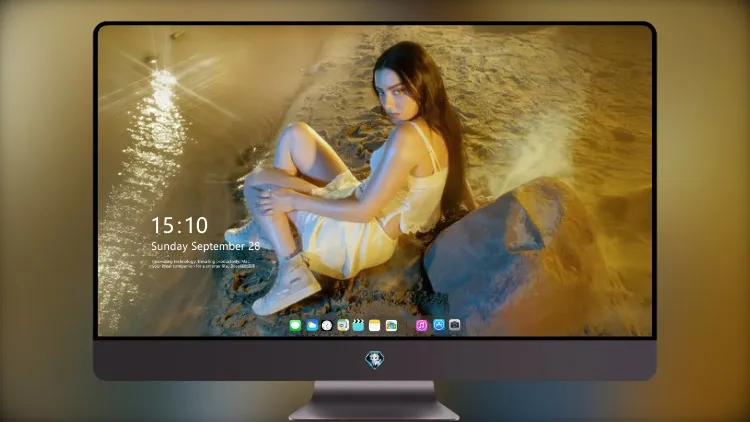Open the Camera app in dock

click(455, 325)
